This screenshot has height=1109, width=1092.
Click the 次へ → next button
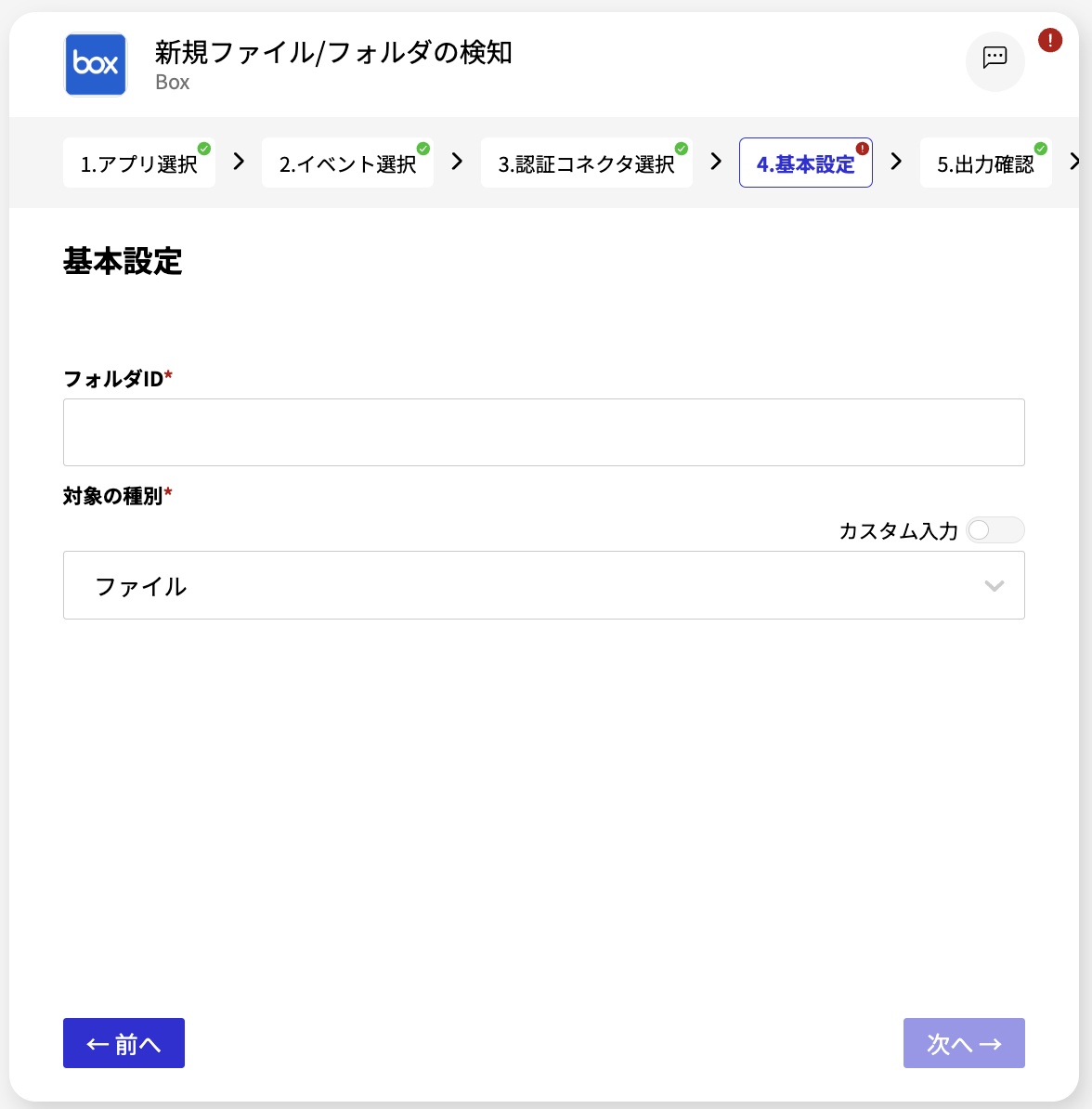coord(964,1042)
